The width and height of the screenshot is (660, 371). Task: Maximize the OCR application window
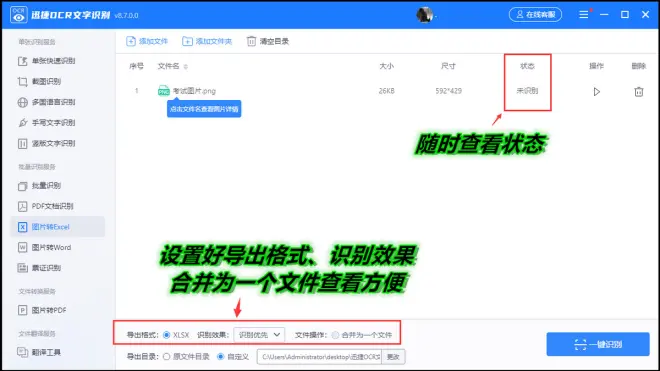(625, 15)
